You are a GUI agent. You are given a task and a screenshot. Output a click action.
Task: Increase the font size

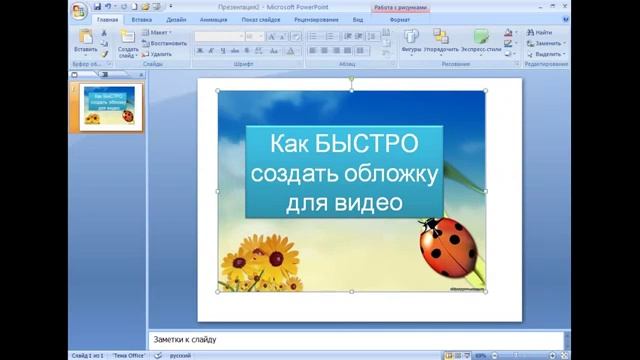[271, 37]
